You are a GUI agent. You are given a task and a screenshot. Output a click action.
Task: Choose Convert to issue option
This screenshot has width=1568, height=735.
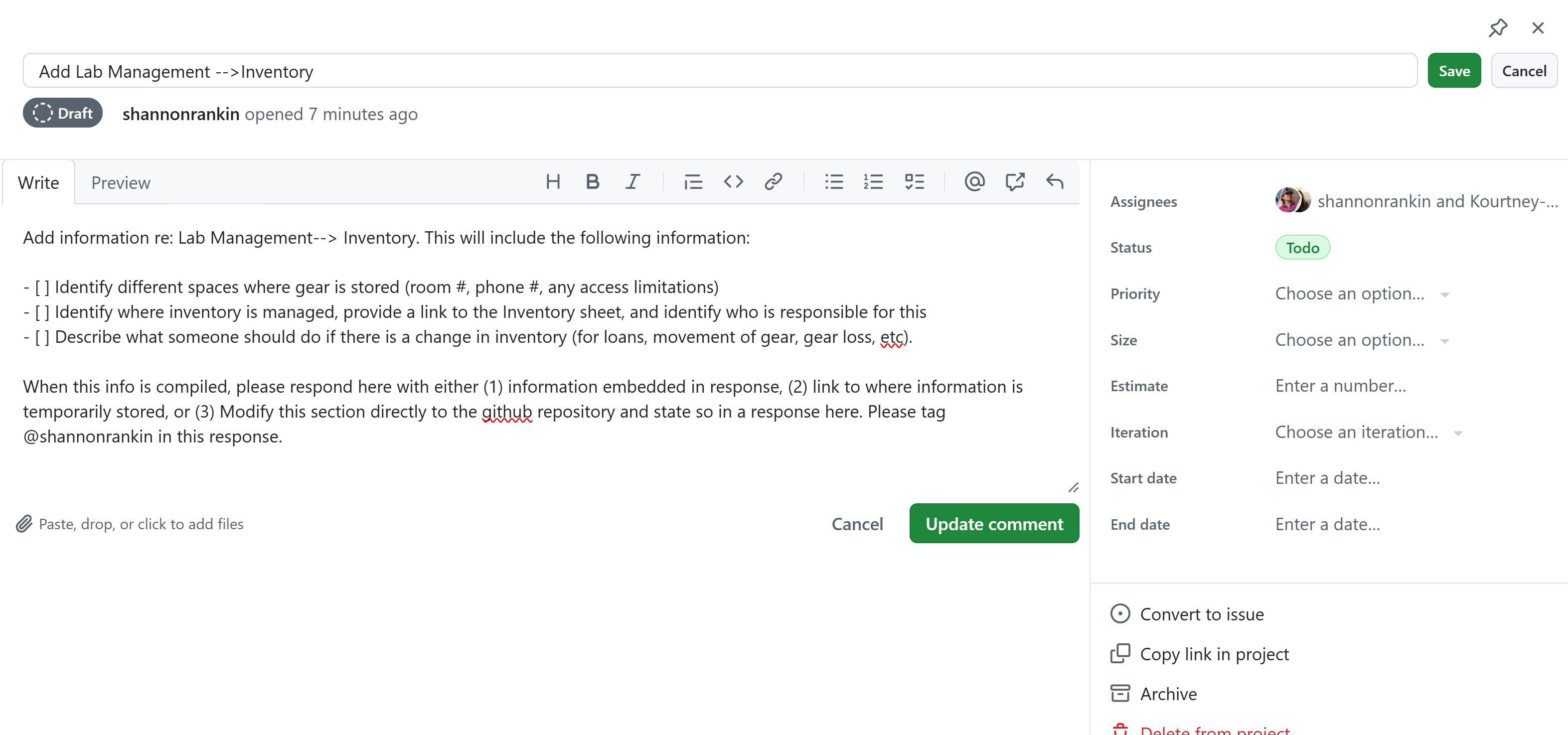[x=1201, y=614]
